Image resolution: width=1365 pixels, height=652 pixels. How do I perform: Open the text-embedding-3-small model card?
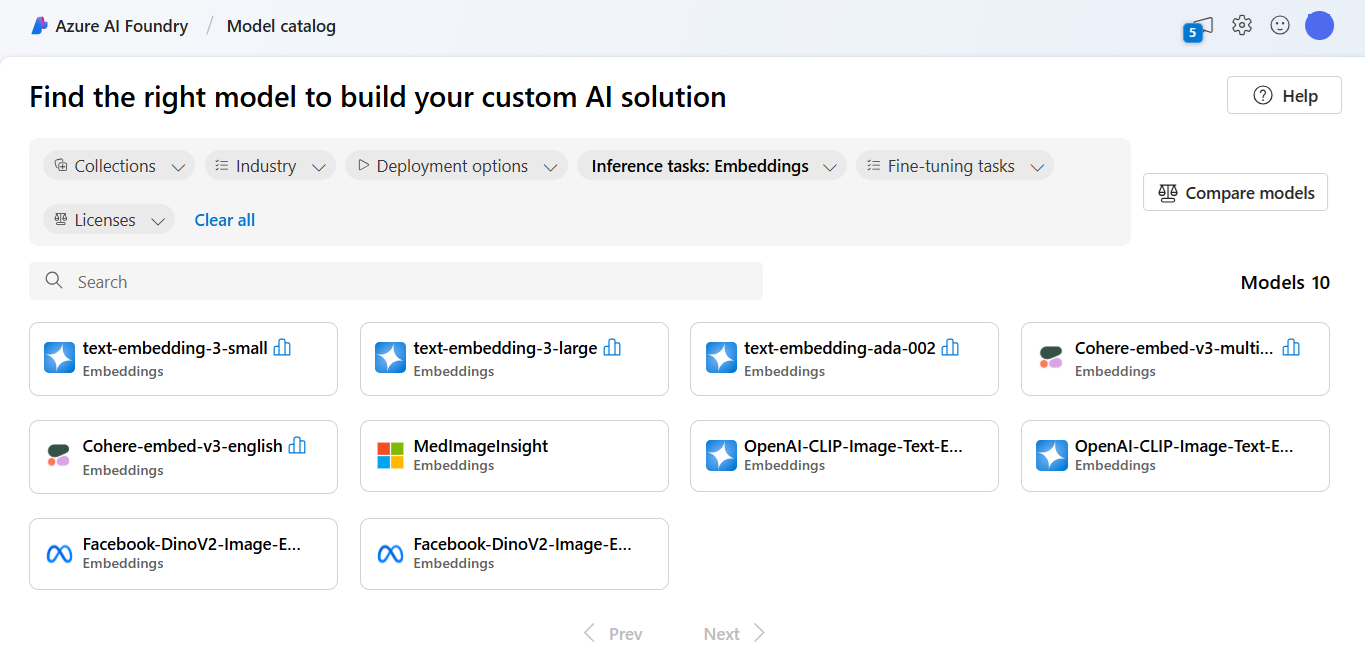(183, 359)
